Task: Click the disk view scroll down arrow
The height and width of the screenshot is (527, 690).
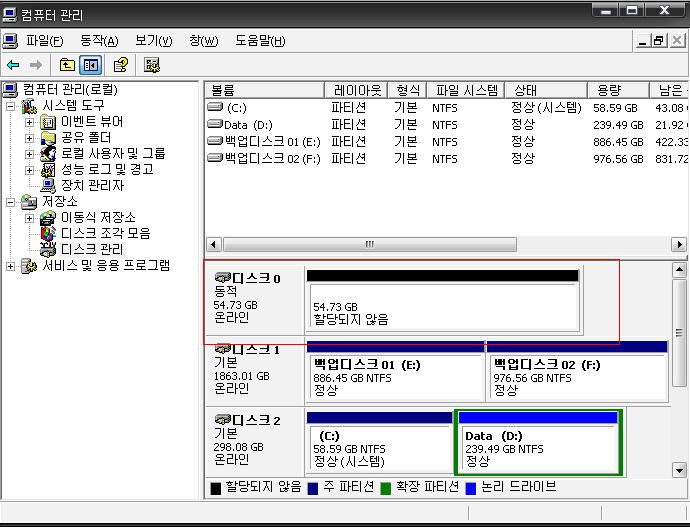Action: (x=679, y=470)
